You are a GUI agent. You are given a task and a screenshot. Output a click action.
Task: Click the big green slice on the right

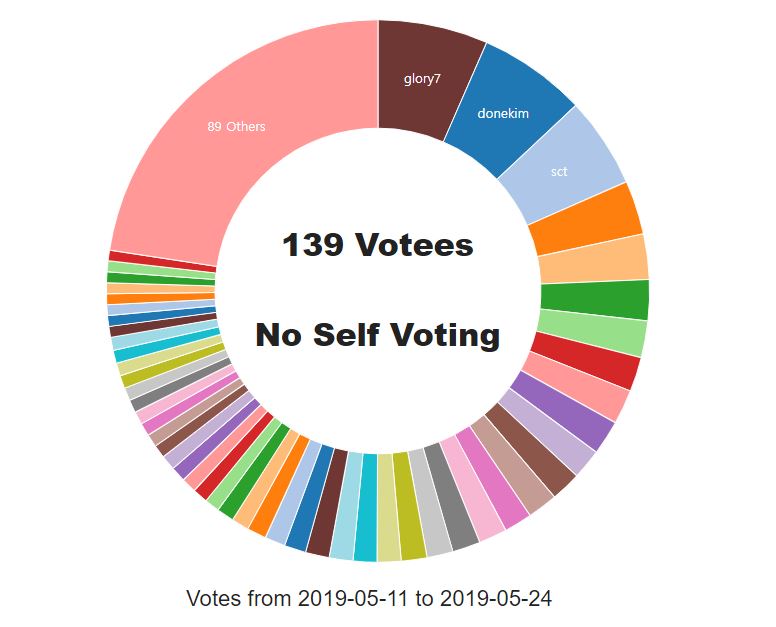pyautogui.click(x=596, y=300)
